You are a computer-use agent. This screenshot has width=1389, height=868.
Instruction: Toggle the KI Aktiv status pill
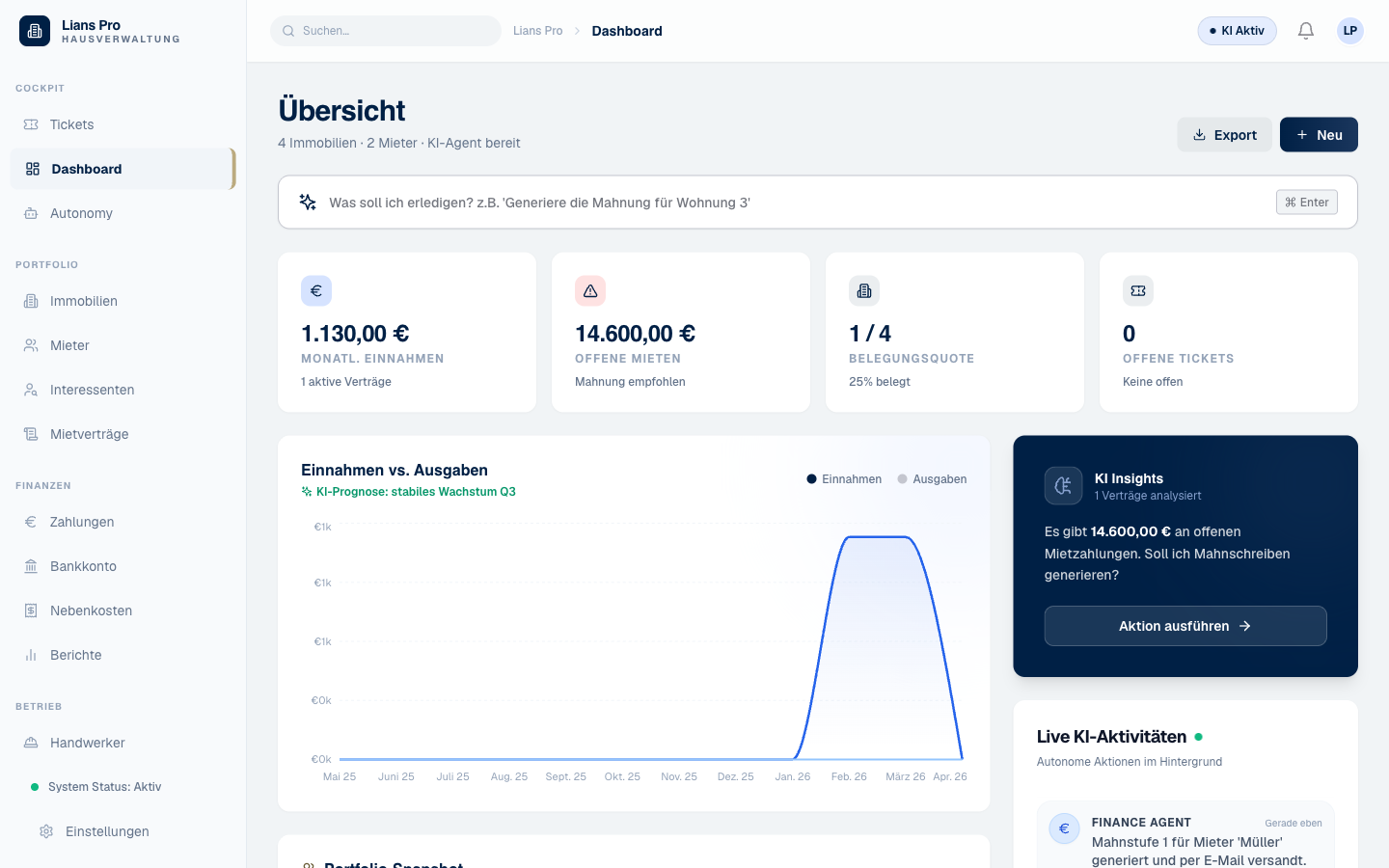(x=1237, y=31)
